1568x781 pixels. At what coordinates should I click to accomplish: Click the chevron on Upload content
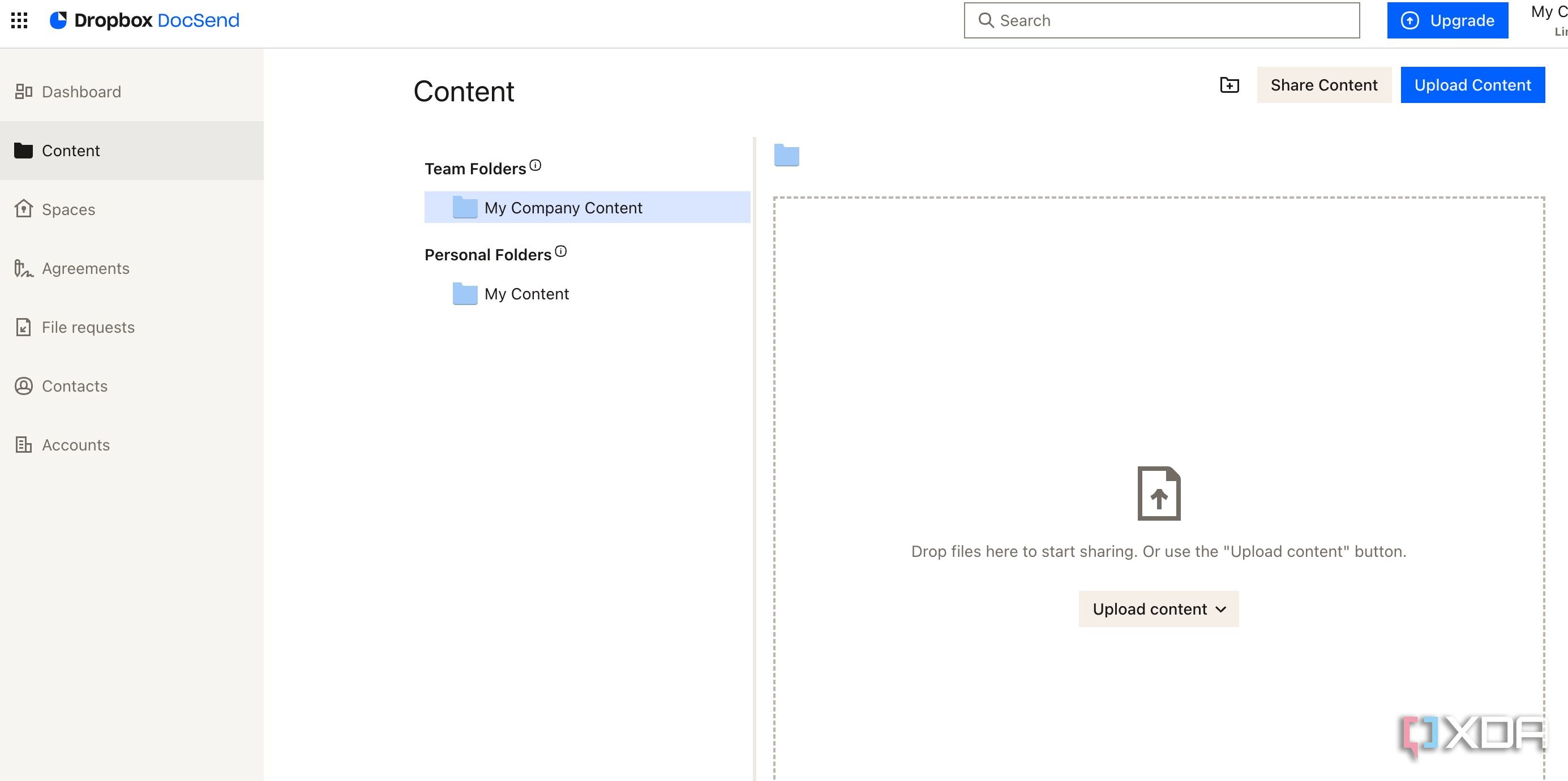pos(1220,610)
